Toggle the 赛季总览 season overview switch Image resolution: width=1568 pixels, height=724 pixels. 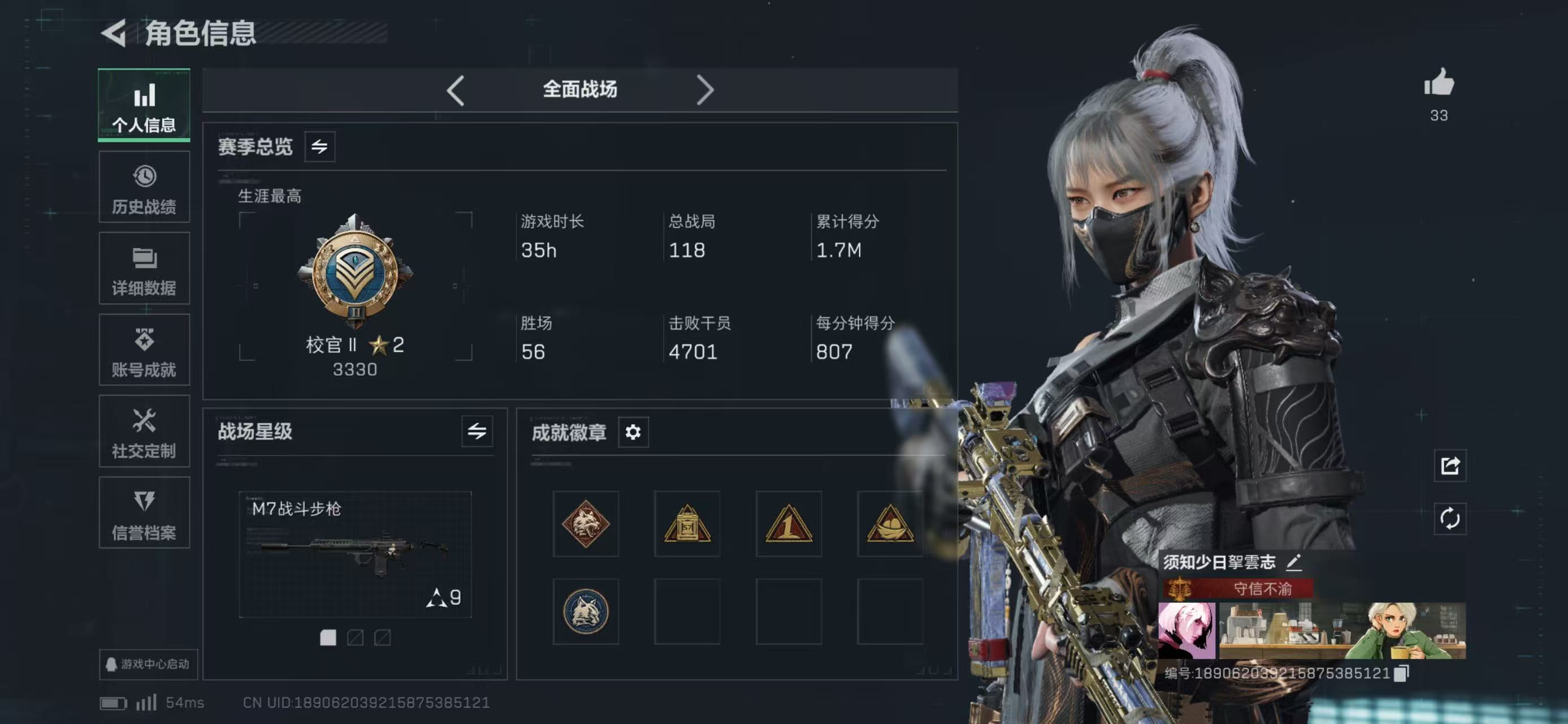coord(319,146)
